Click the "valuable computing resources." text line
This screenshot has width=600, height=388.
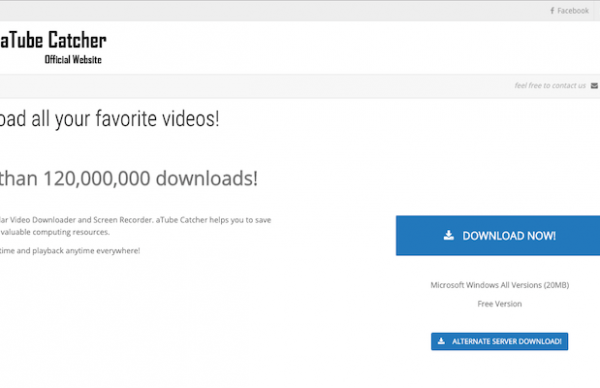[55, 232]
